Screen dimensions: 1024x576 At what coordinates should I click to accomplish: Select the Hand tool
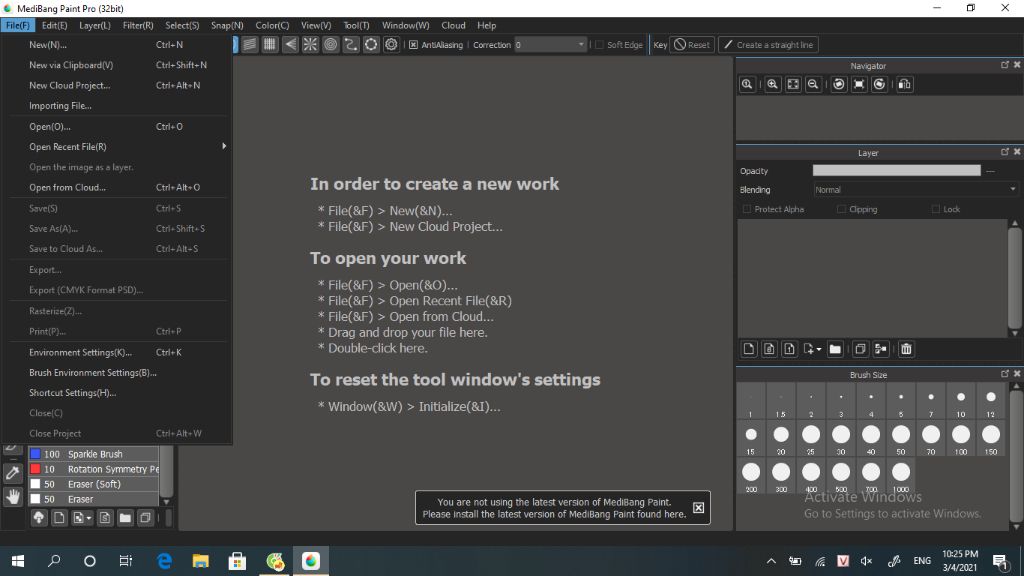pyautogui.click(x=12, y=497)
